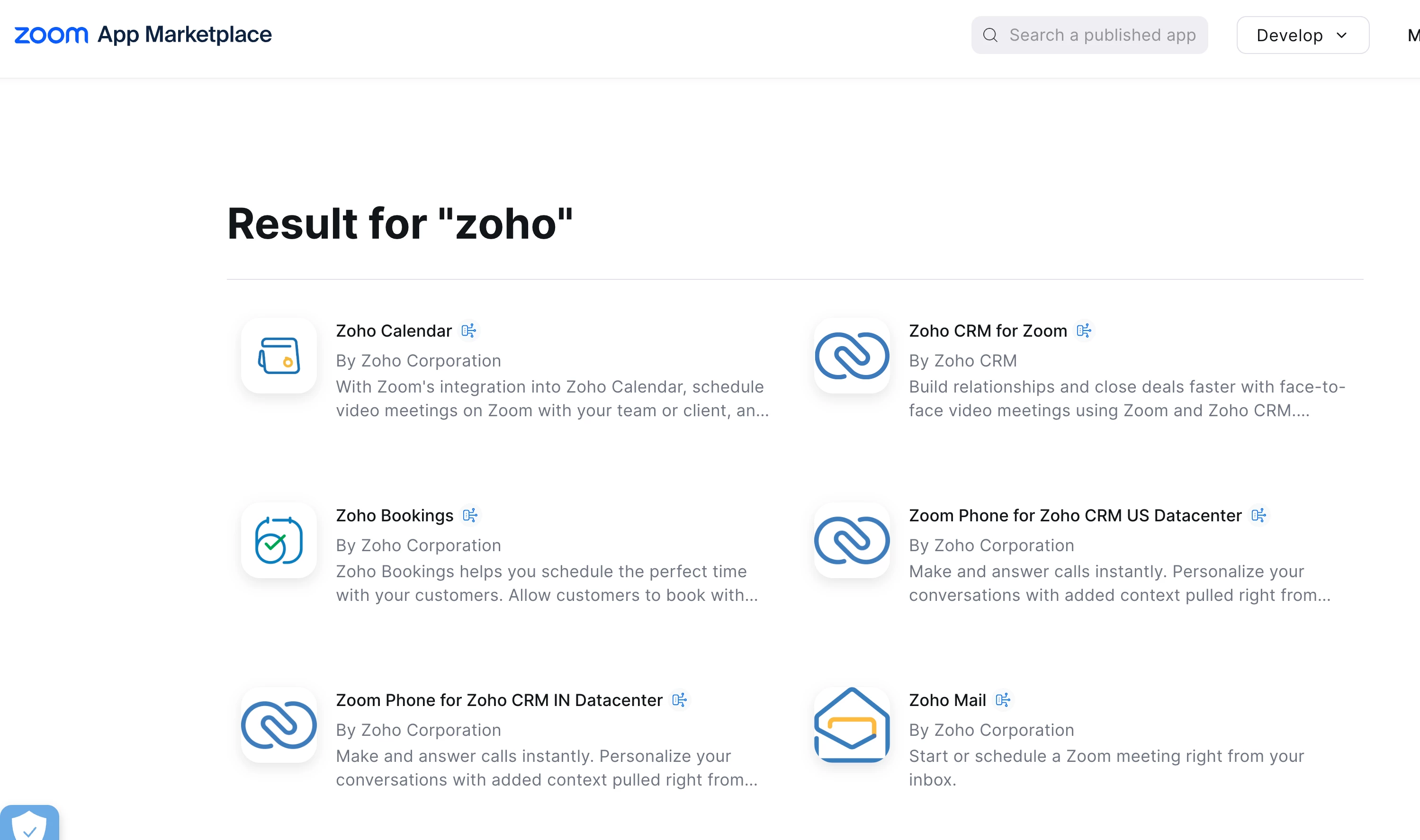Viewport: 1420px width, 840px height.
Task: Click the Zoom Phone US Datacenter logo
Action: [x=852, y=540]
